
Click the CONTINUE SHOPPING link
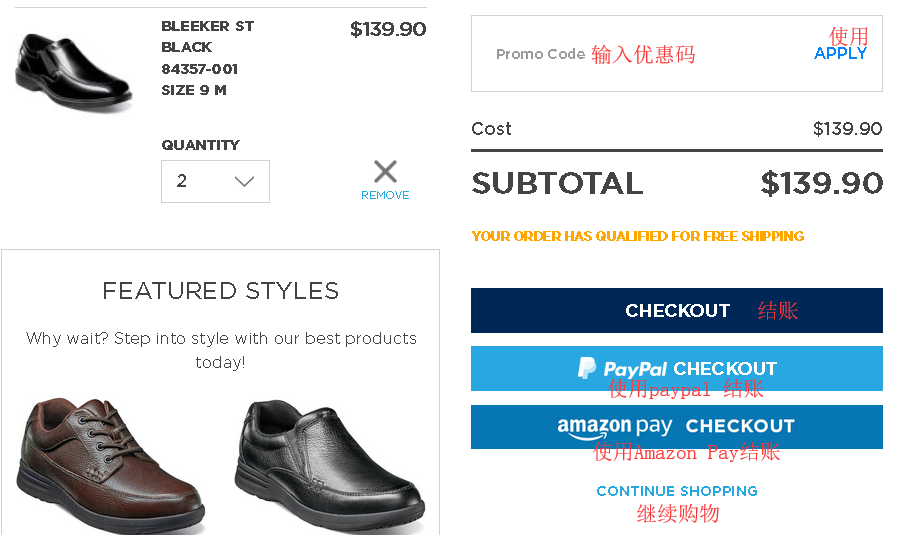[x=677, y=491]
